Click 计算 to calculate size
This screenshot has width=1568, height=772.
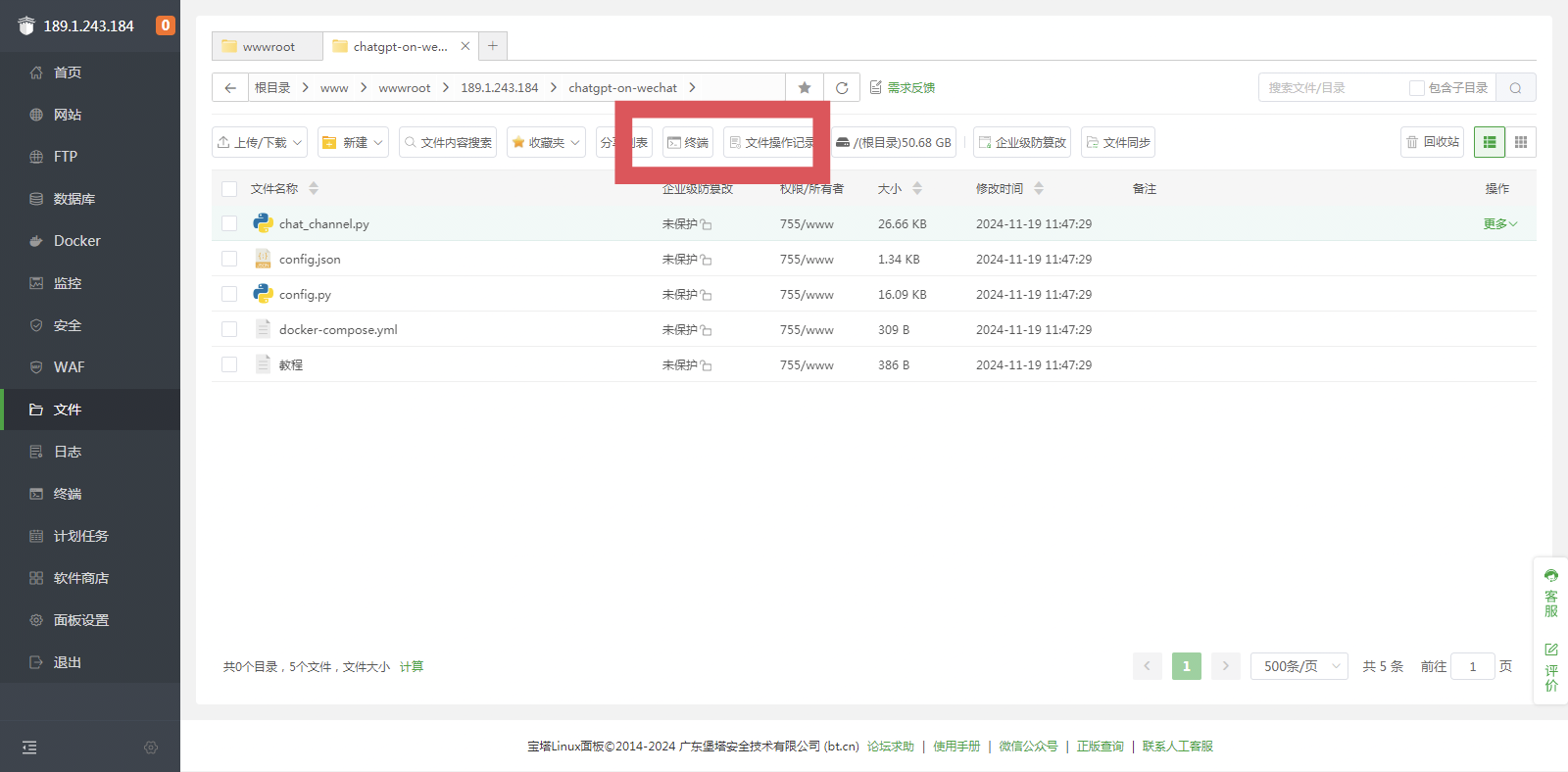click(x=412, y=666)
